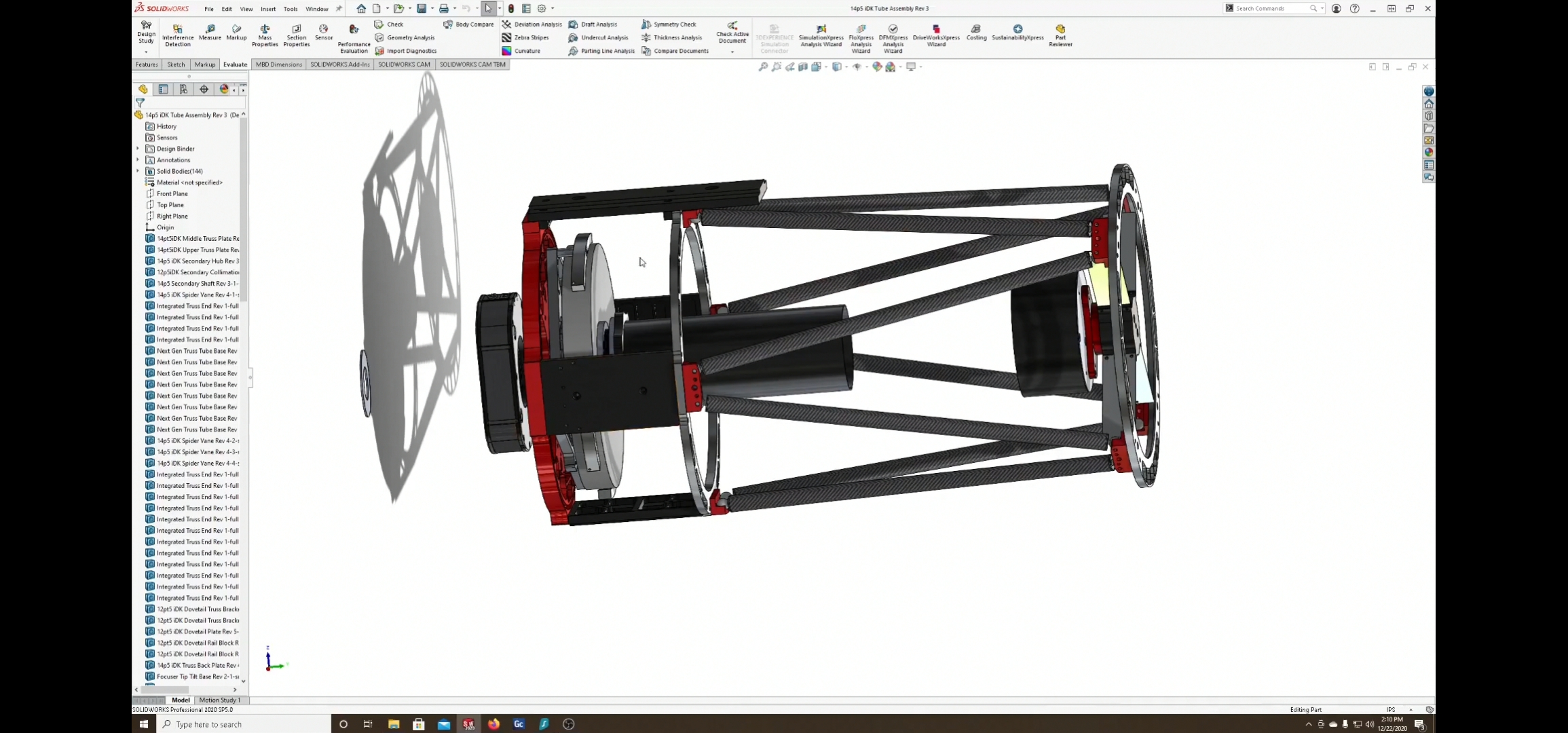Open the Tools menu
1568x733 pixels.
(x=291, y=9)
